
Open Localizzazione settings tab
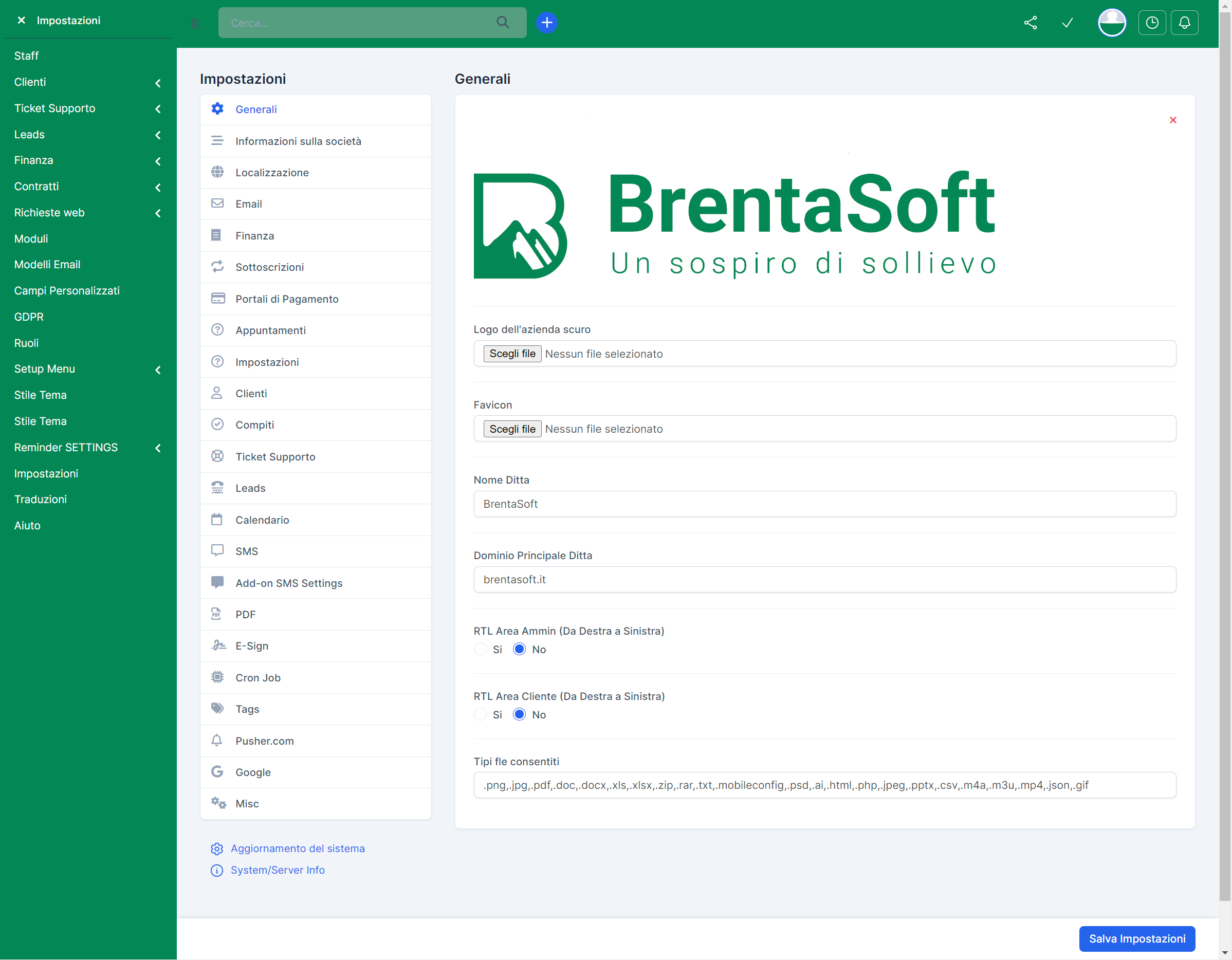point(272,173)
